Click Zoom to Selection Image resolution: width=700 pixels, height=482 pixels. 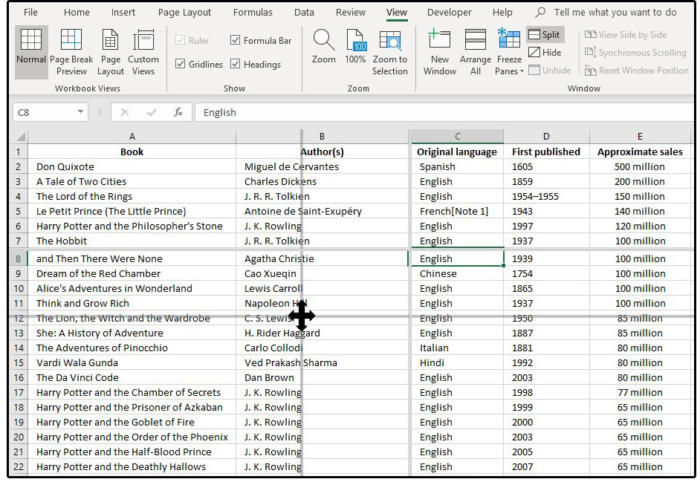[x=390, y=52]
